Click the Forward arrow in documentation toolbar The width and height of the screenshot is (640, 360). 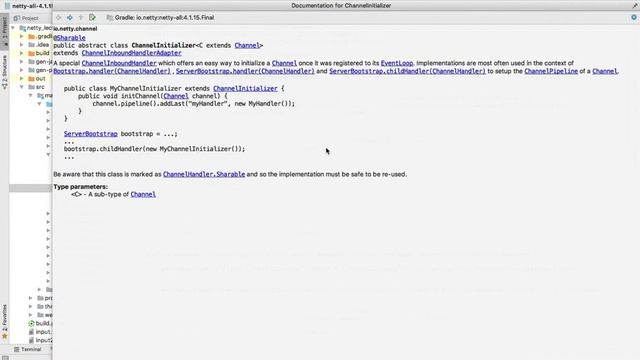click(x=70, y=18)
